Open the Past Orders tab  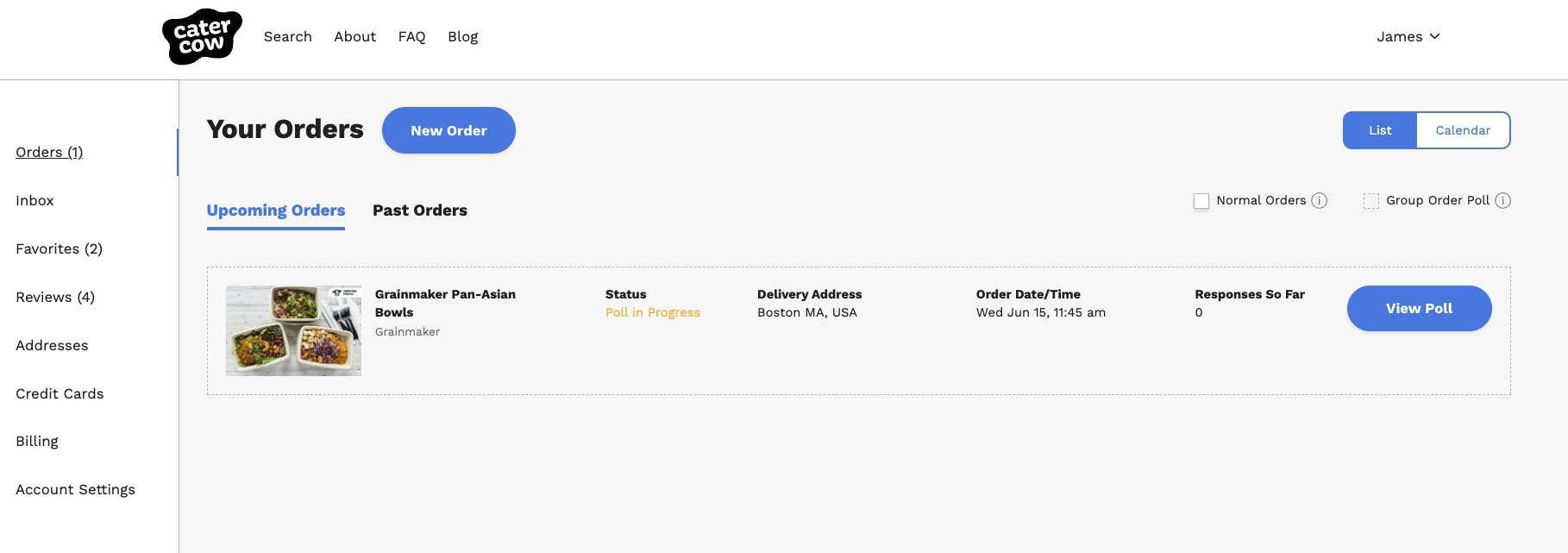[419, 211]
